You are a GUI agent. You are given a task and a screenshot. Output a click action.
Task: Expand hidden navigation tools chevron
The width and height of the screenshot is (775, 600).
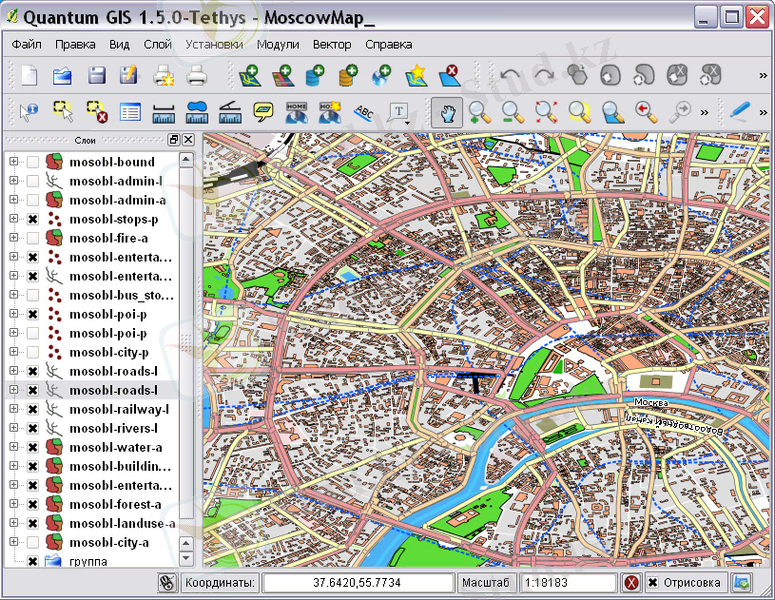[704, 113]
